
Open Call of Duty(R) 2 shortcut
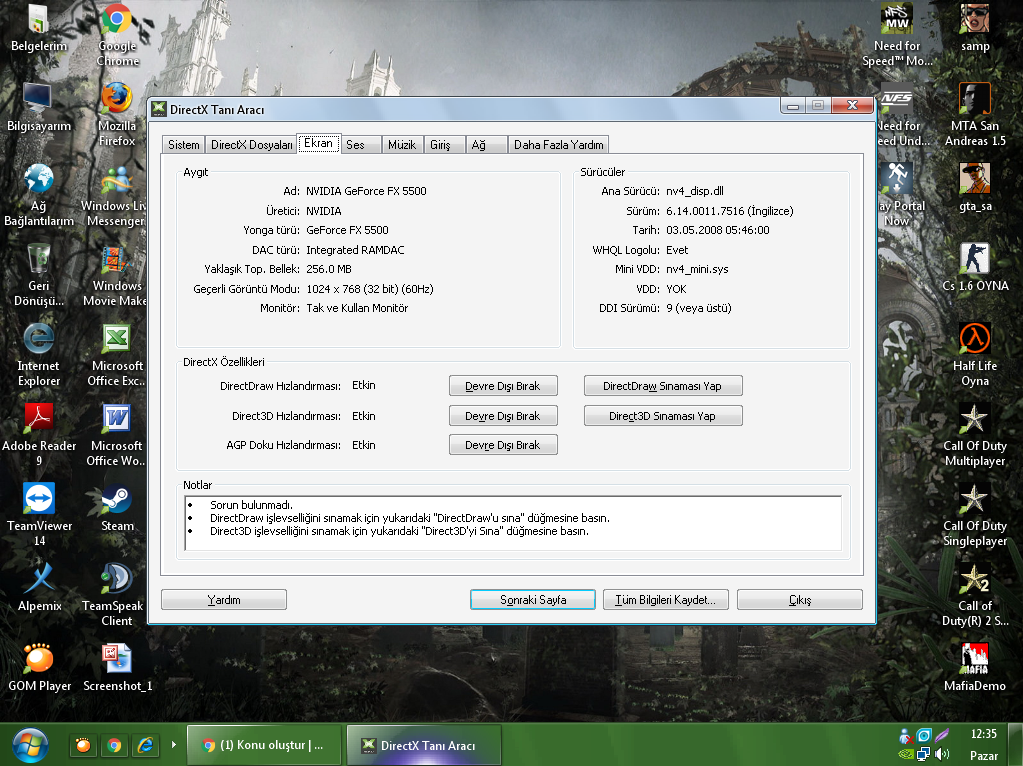pyautogui.click(x=975, y=595)
